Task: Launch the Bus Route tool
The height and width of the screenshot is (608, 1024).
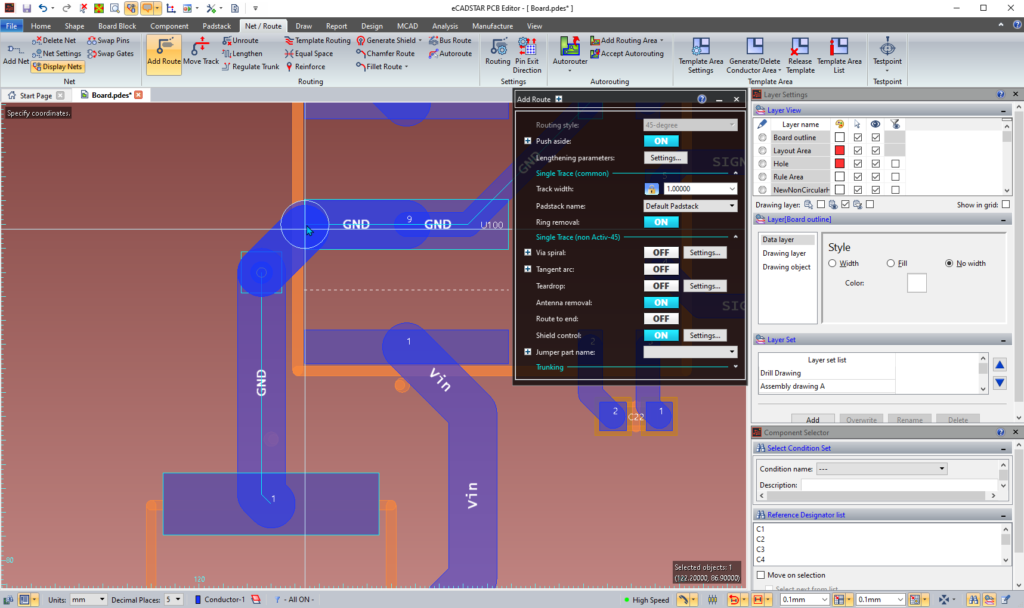Action: pyautogui.click(x=450, y=40)
